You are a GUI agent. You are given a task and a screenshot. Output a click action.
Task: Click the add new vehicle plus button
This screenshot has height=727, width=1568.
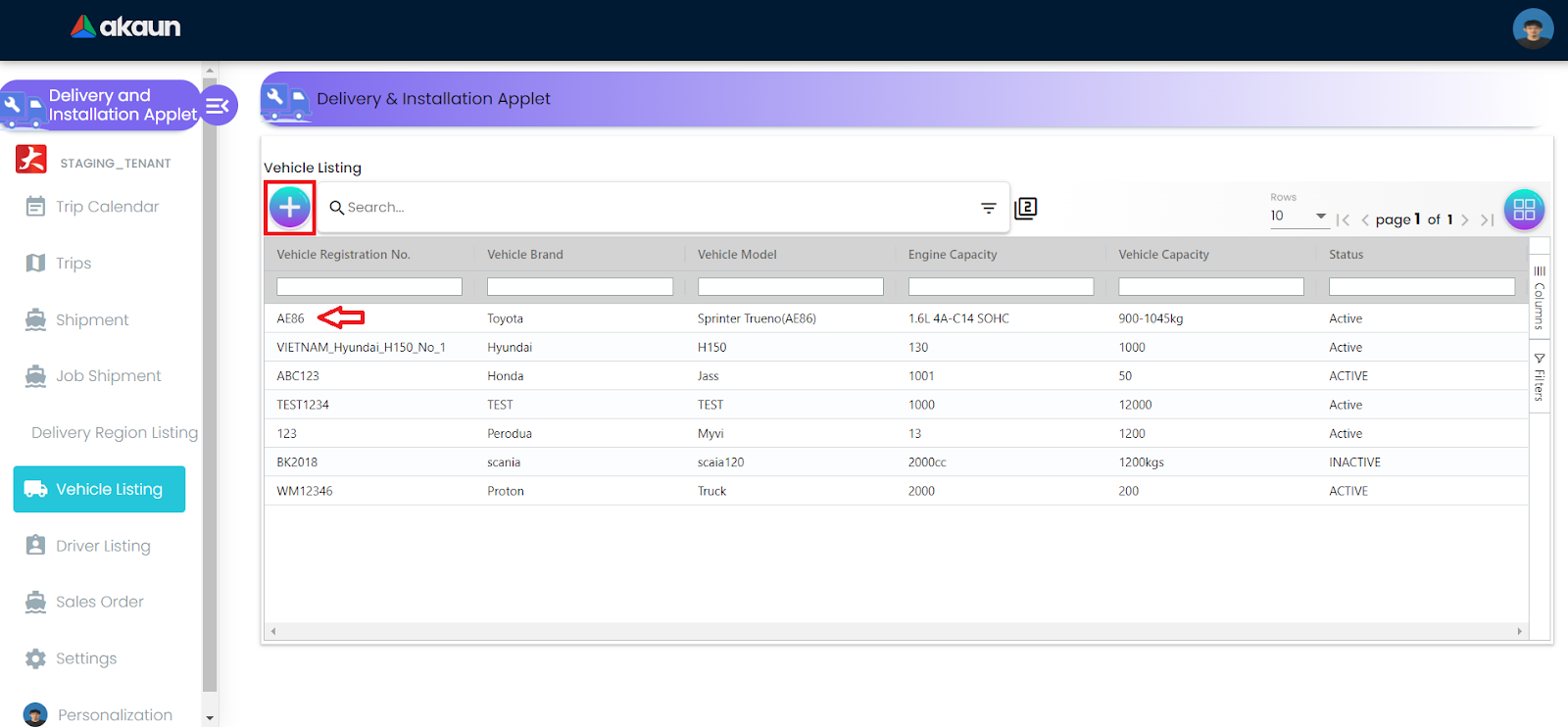[290, 208]
